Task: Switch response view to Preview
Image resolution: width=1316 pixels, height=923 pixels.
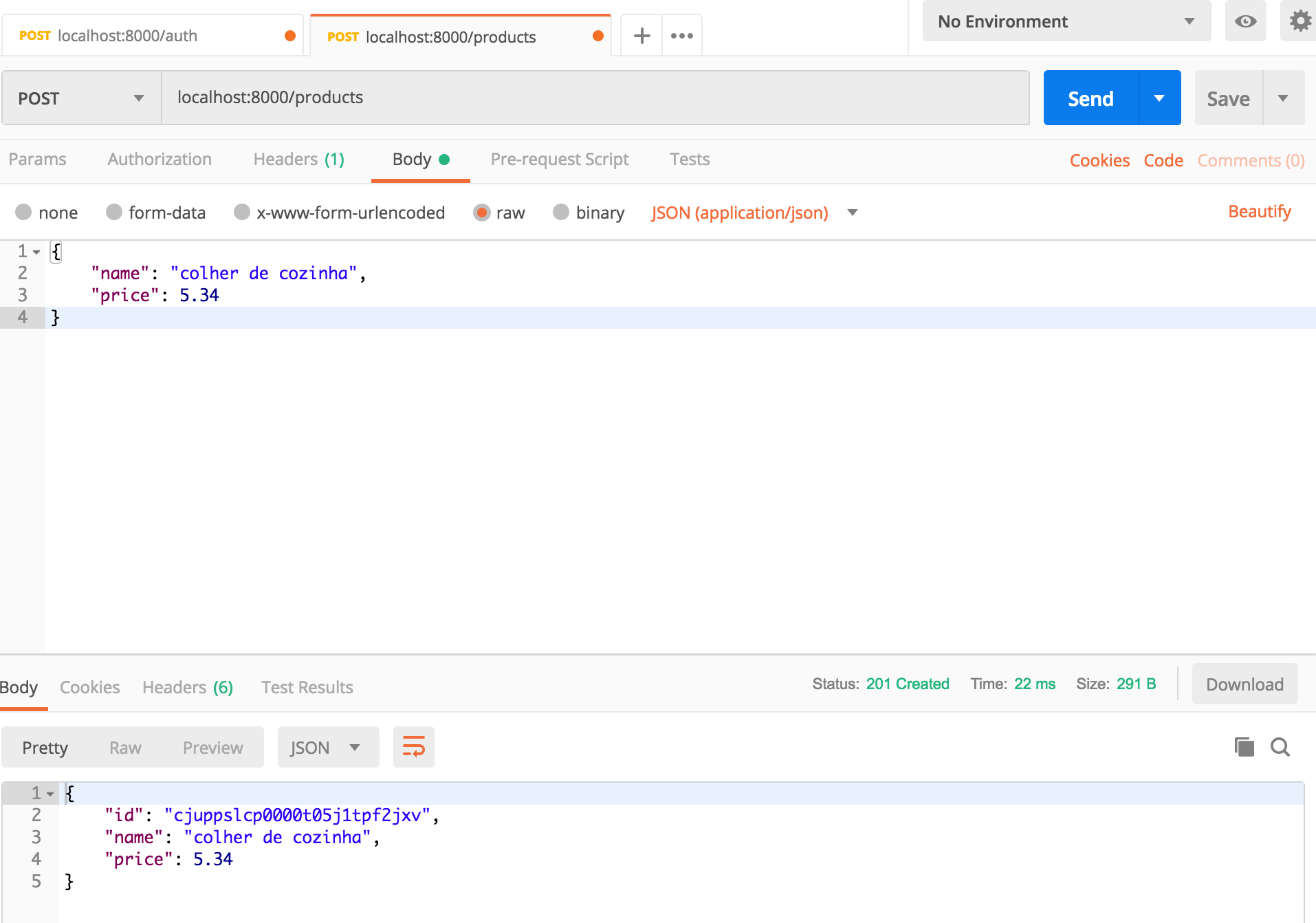Action: click(x=212, y=748)
